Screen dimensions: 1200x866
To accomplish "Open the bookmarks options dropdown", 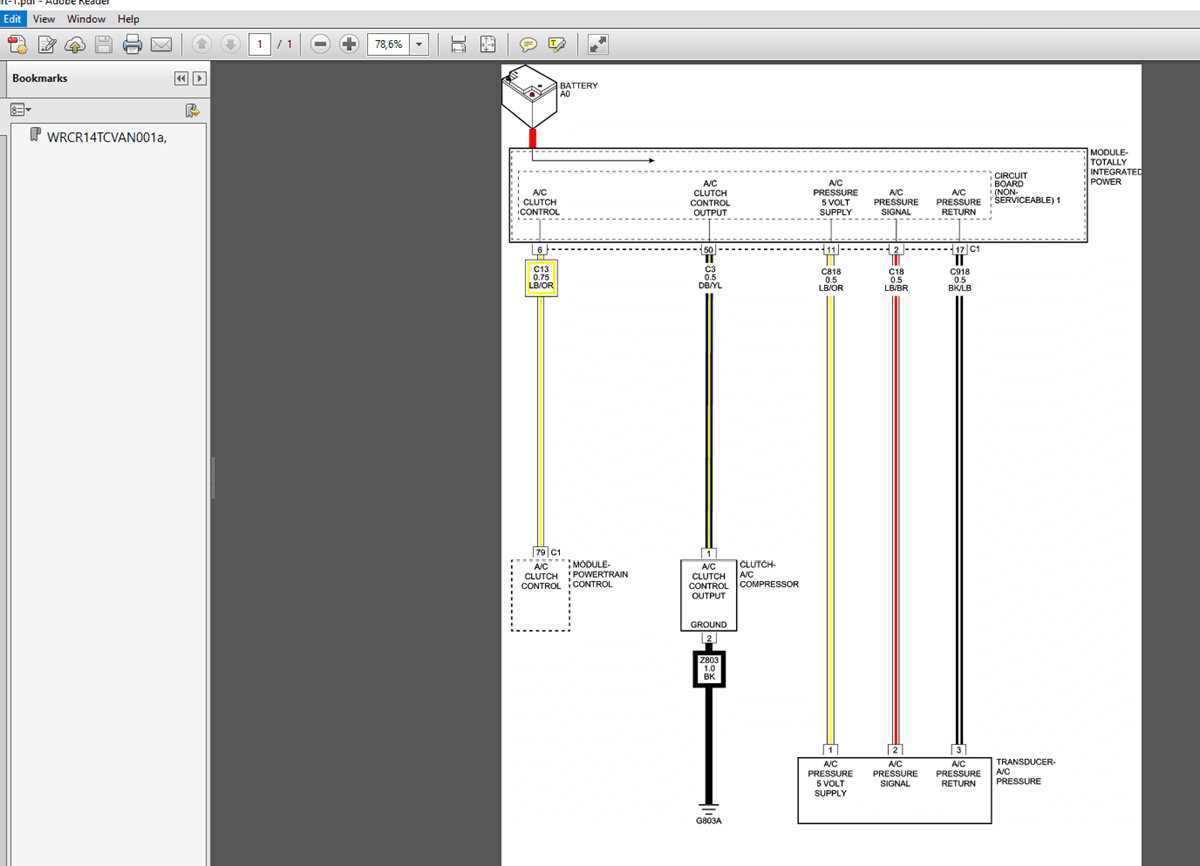I will (x=21, y=110).
